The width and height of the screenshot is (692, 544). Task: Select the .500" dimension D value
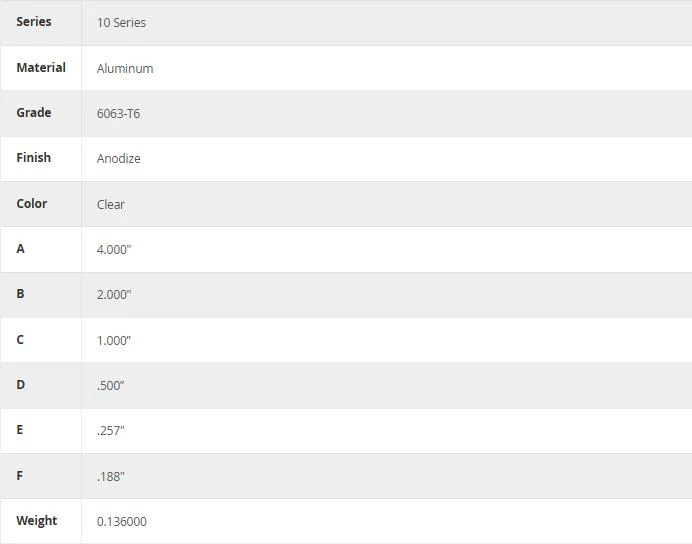110,386
